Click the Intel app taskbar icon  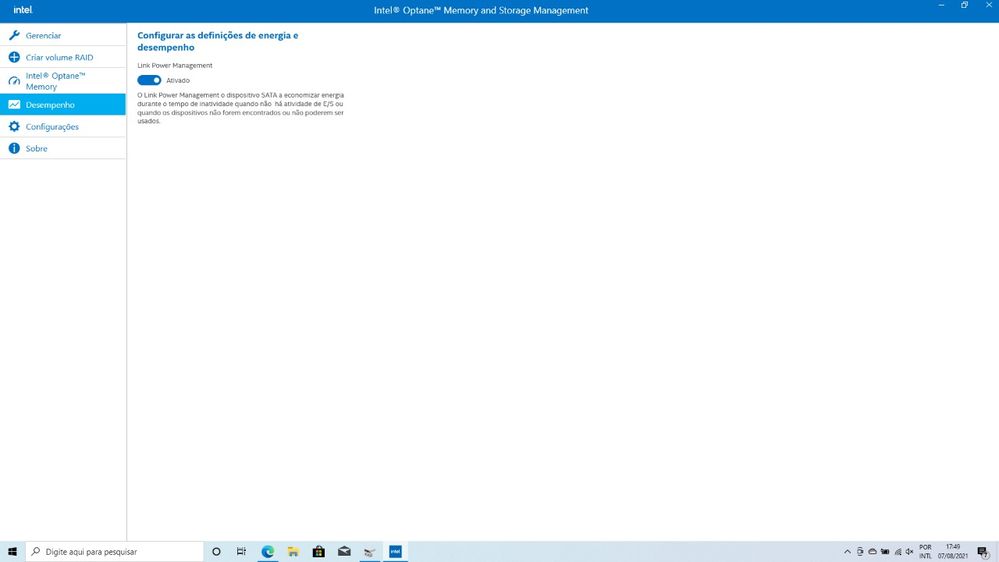pos(395,552)
